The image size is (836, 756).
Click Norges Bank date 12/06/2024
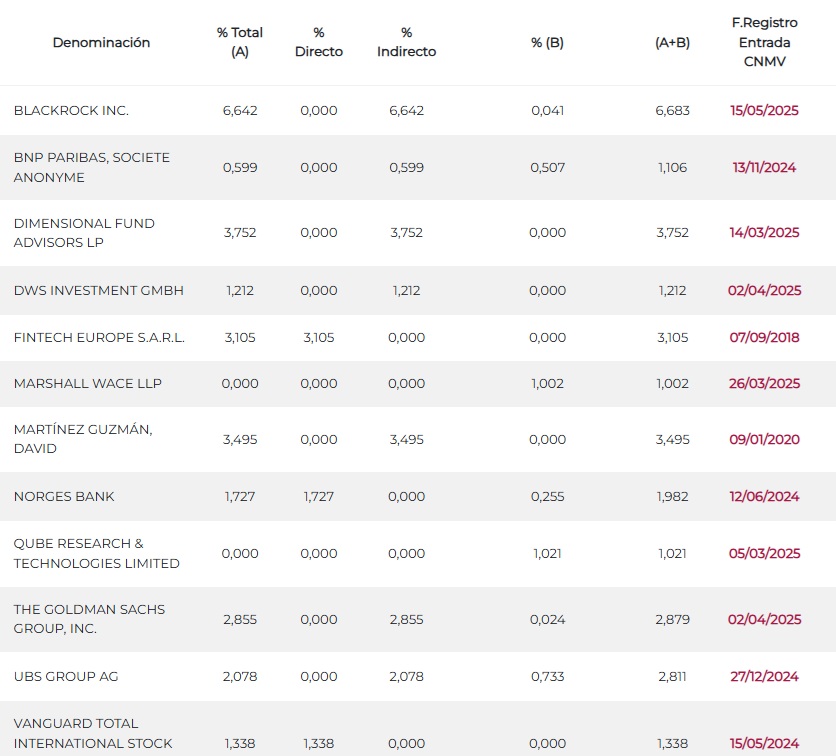click(x=764, y=496)
